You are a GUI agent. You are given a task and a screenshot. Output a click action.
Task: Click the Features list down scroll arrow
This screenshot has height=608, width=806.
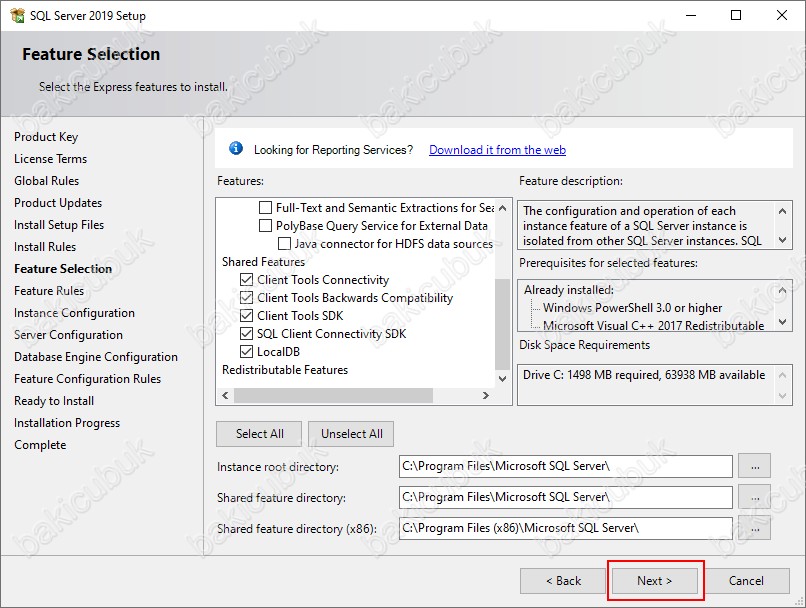[503, 379]
